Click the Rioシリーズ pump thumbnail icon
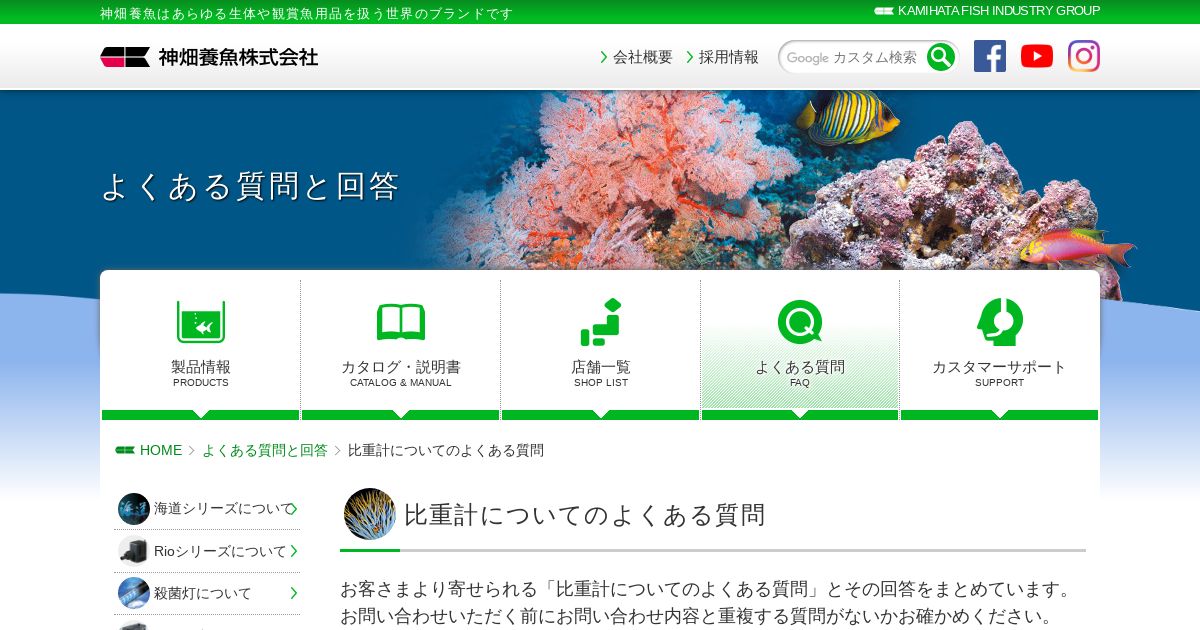The height and width of the screenshot is (630, 1200). tap(134, 551)
